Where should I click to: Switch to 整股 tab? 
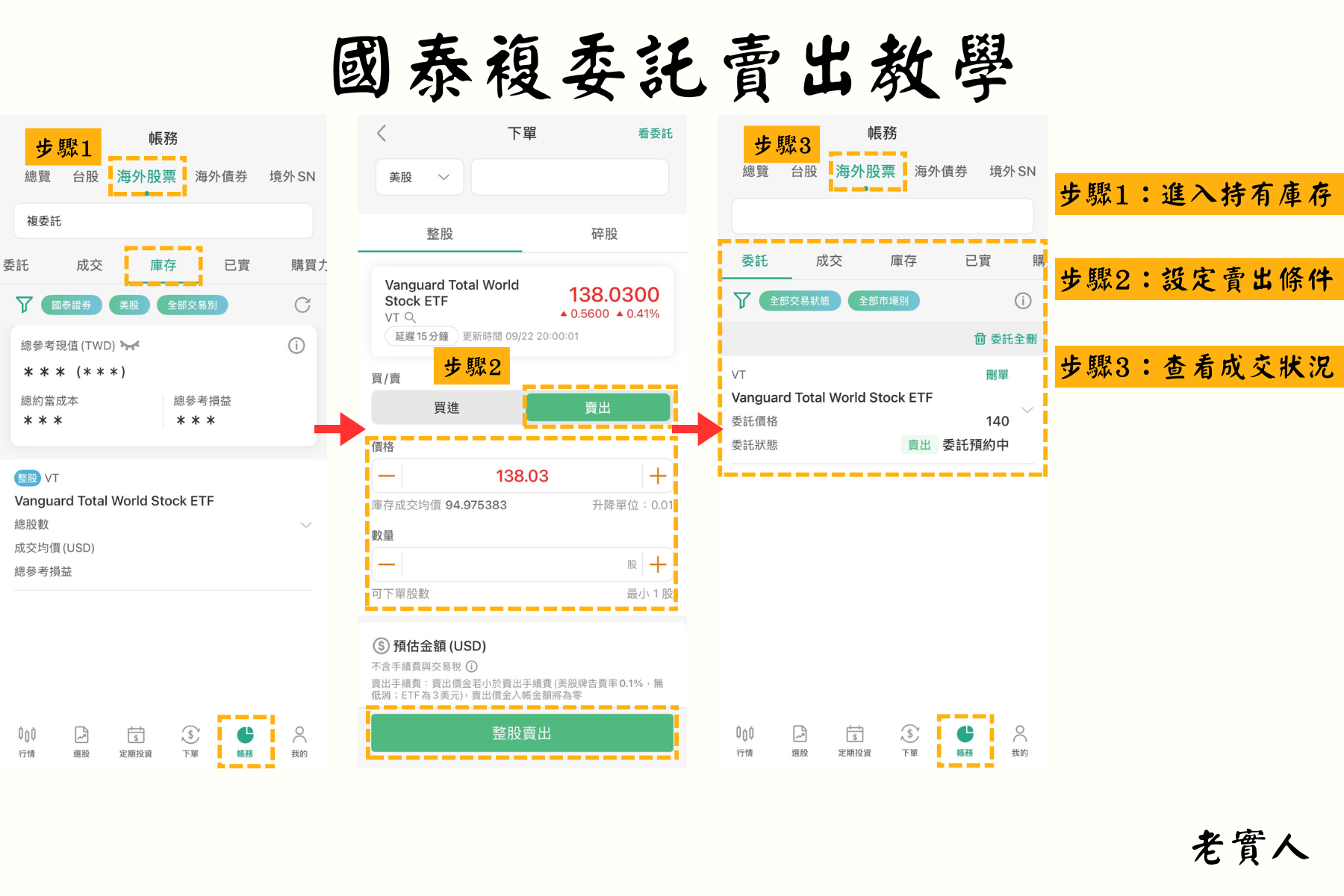(x=440, y=234)
